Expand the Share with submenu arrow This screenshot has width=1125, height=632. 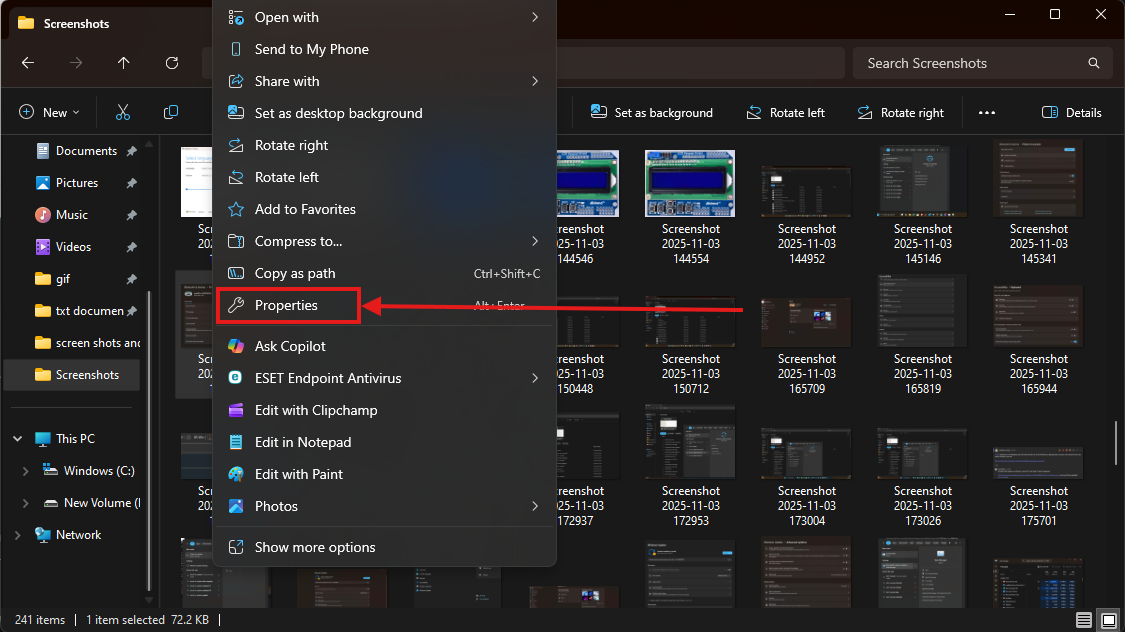[x=535, y=81]
